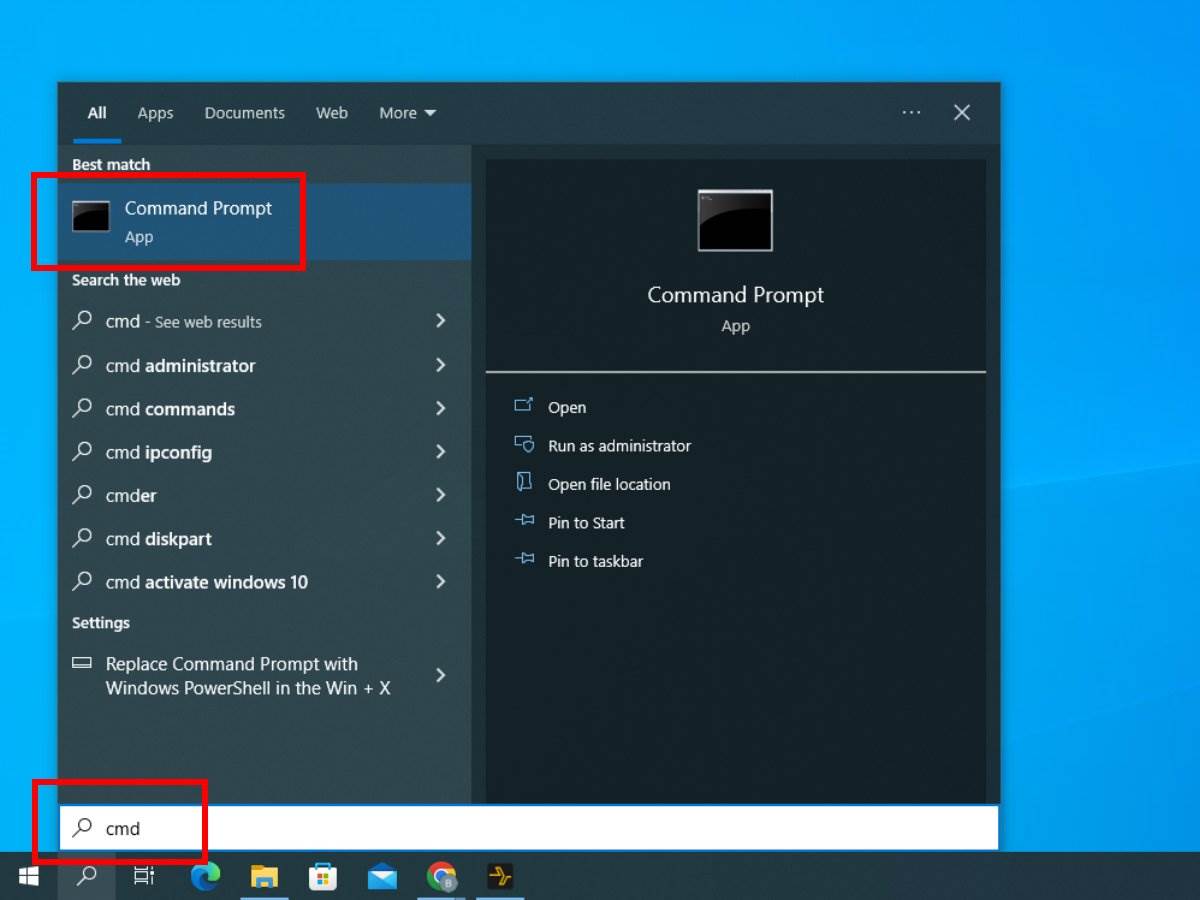1200x900 pixels.
Task: Expand the More filter dropdown
Action: coord(407,113)
